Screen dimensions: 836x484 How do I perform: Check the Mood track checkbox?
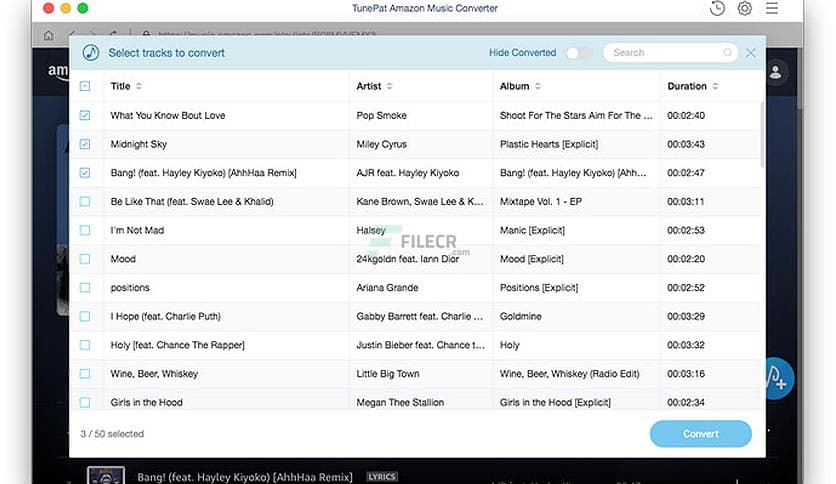click(85, 259)
